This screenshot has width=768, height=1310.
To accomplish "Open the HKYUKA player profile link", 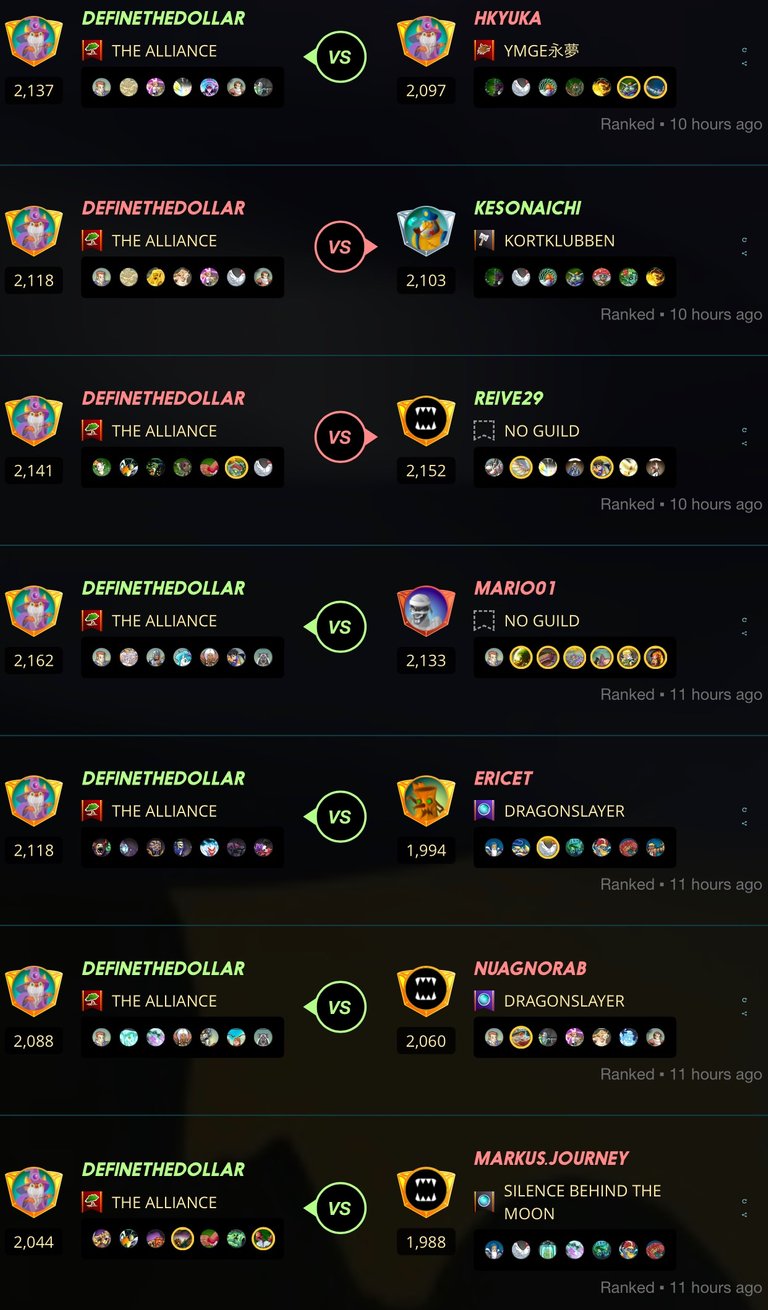I will point(508,18).
